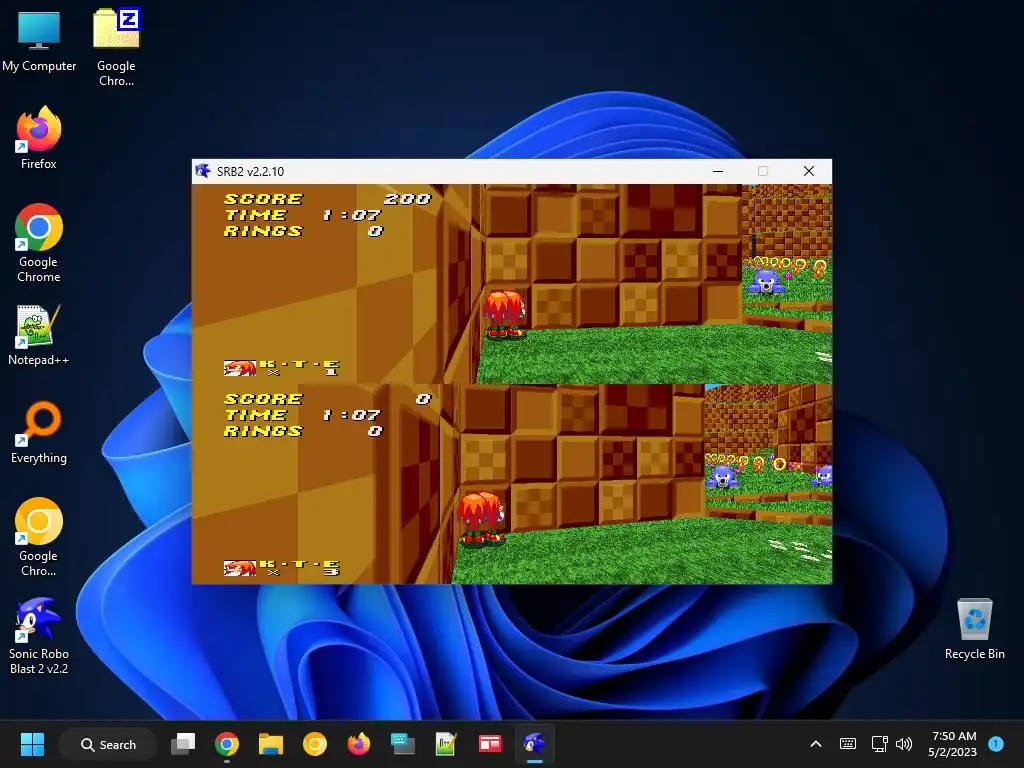Click the SRB2 window title bar icon

(203, 171)
